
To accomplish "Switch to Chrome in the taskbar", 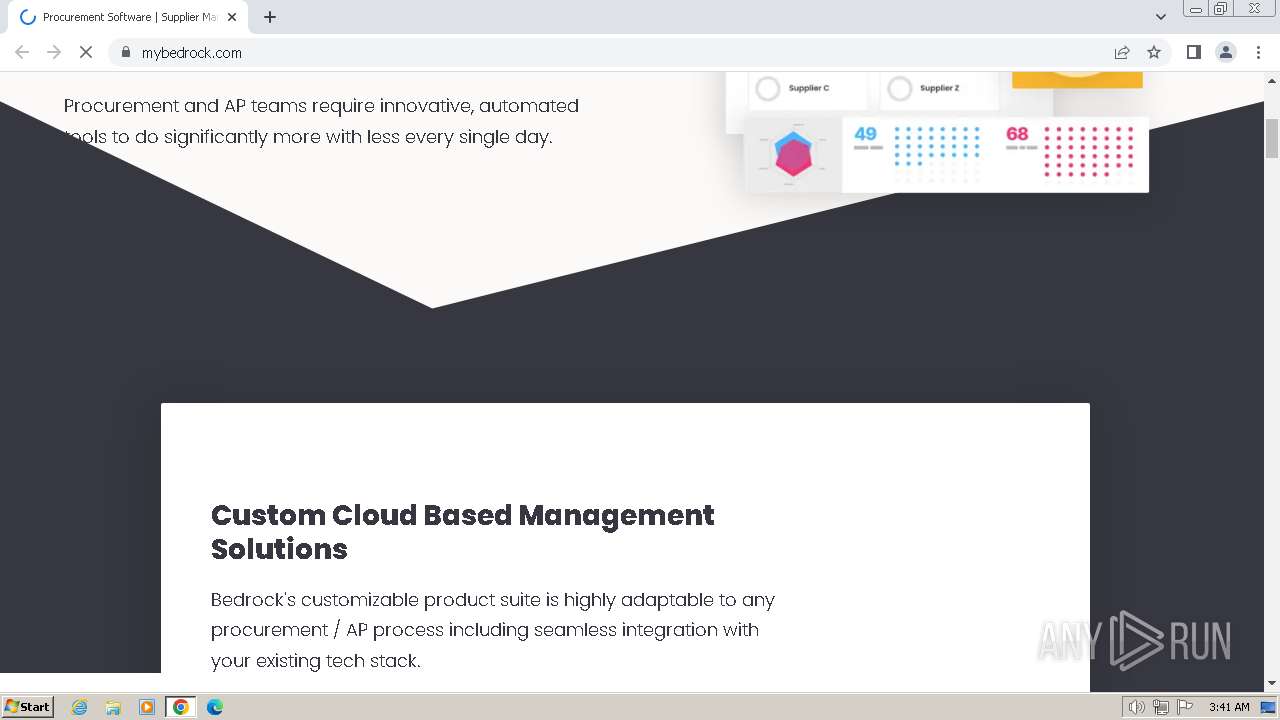I will coord(181,707).
